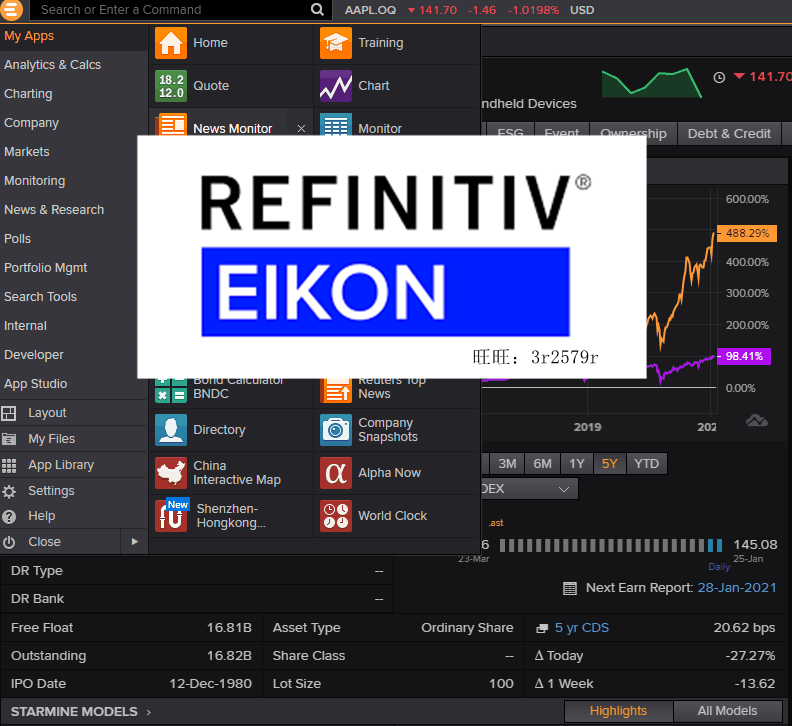
Task: Open the My Files folder icon
Action: pos(9,439)
